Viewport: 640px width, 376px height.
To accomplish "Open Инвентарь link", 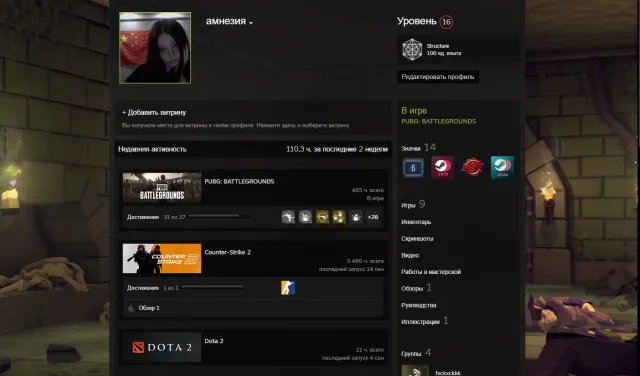I will tap(416, 222).
